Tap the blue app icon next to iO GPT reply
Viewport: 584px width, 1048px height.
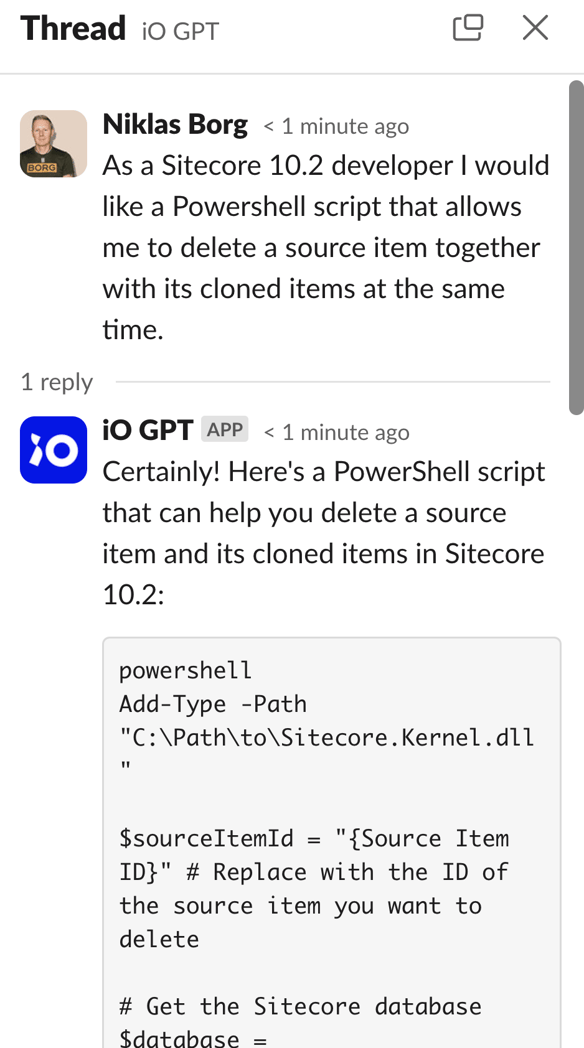coord(53,449)
